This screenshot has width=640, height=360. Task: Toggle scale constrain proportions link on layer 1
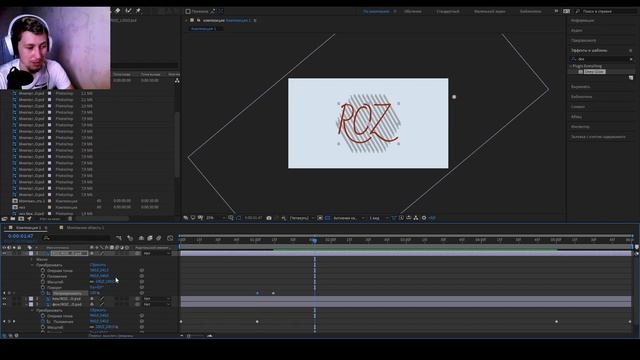(92, 282)
